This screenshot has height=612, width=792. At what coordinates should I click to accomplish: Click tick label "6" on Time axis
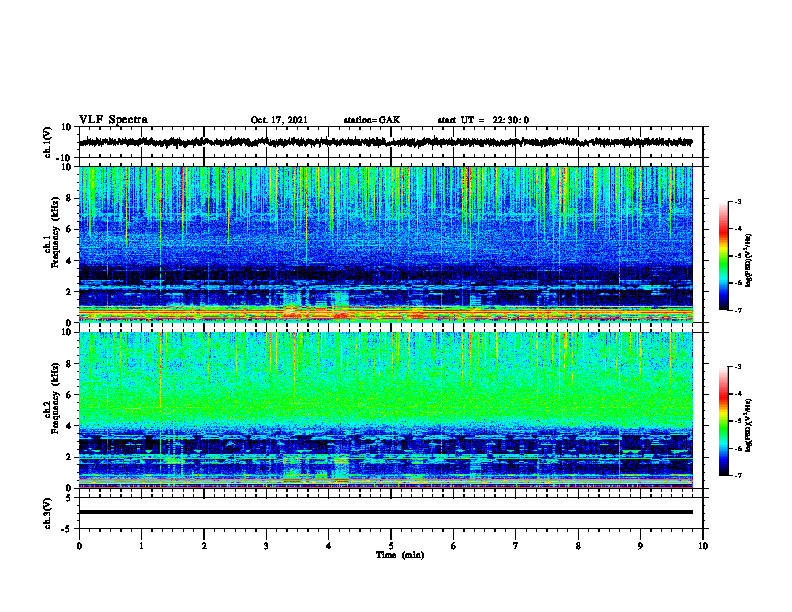[453, 546]
